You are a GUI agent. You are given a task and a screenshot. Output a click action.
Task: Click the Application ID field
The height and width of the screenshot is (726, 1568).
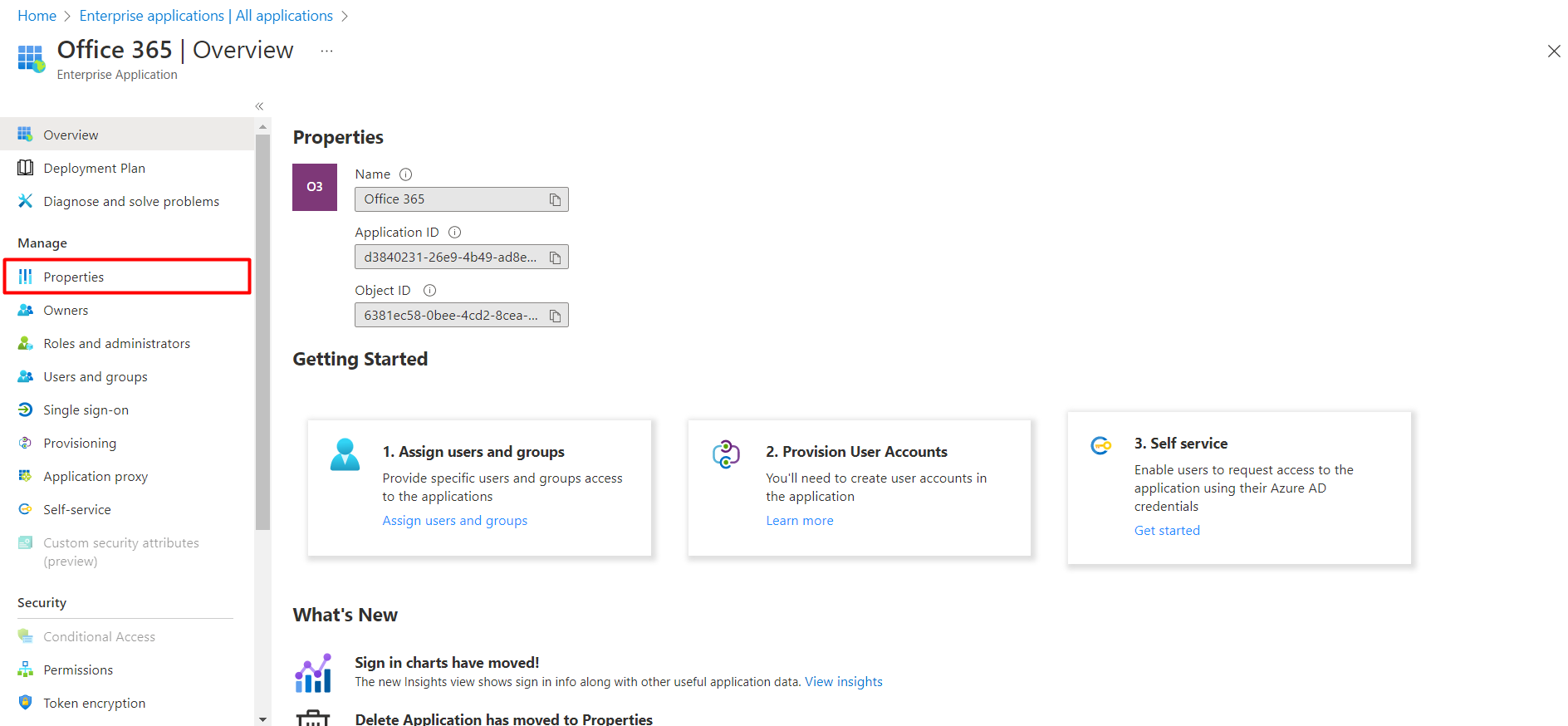(x=462, y=258)
